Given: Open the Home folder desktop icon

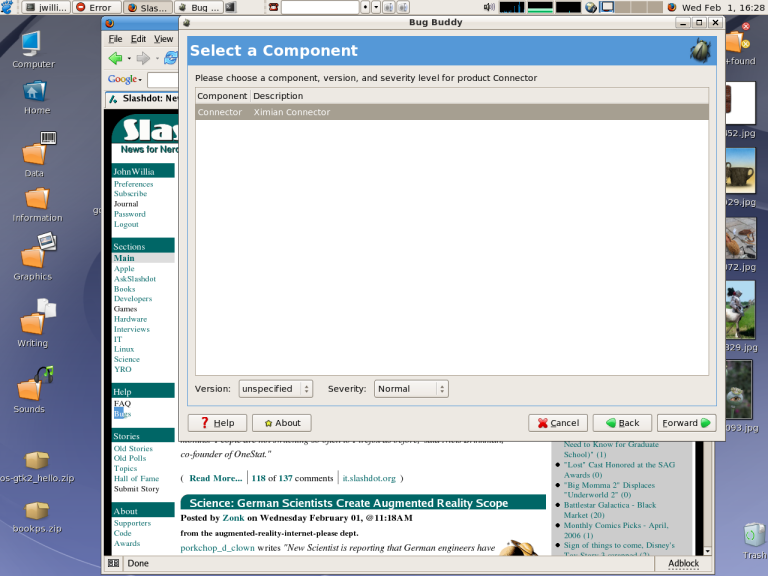Looking at the screenshot, I should 37,97.
